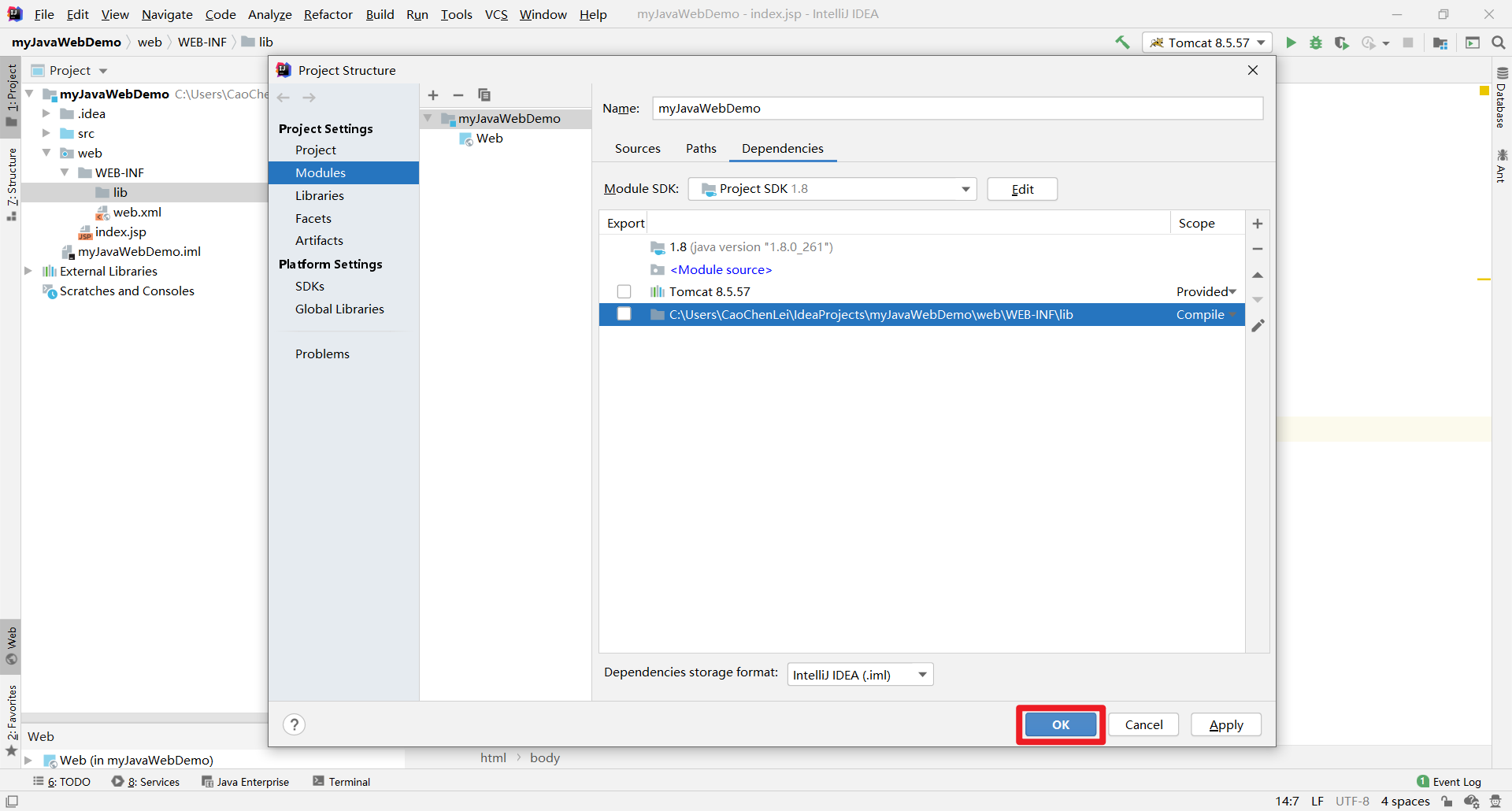Click Edit button next to Module SDK
The height and width of the screenshot is (811, 1512).
1022,189
